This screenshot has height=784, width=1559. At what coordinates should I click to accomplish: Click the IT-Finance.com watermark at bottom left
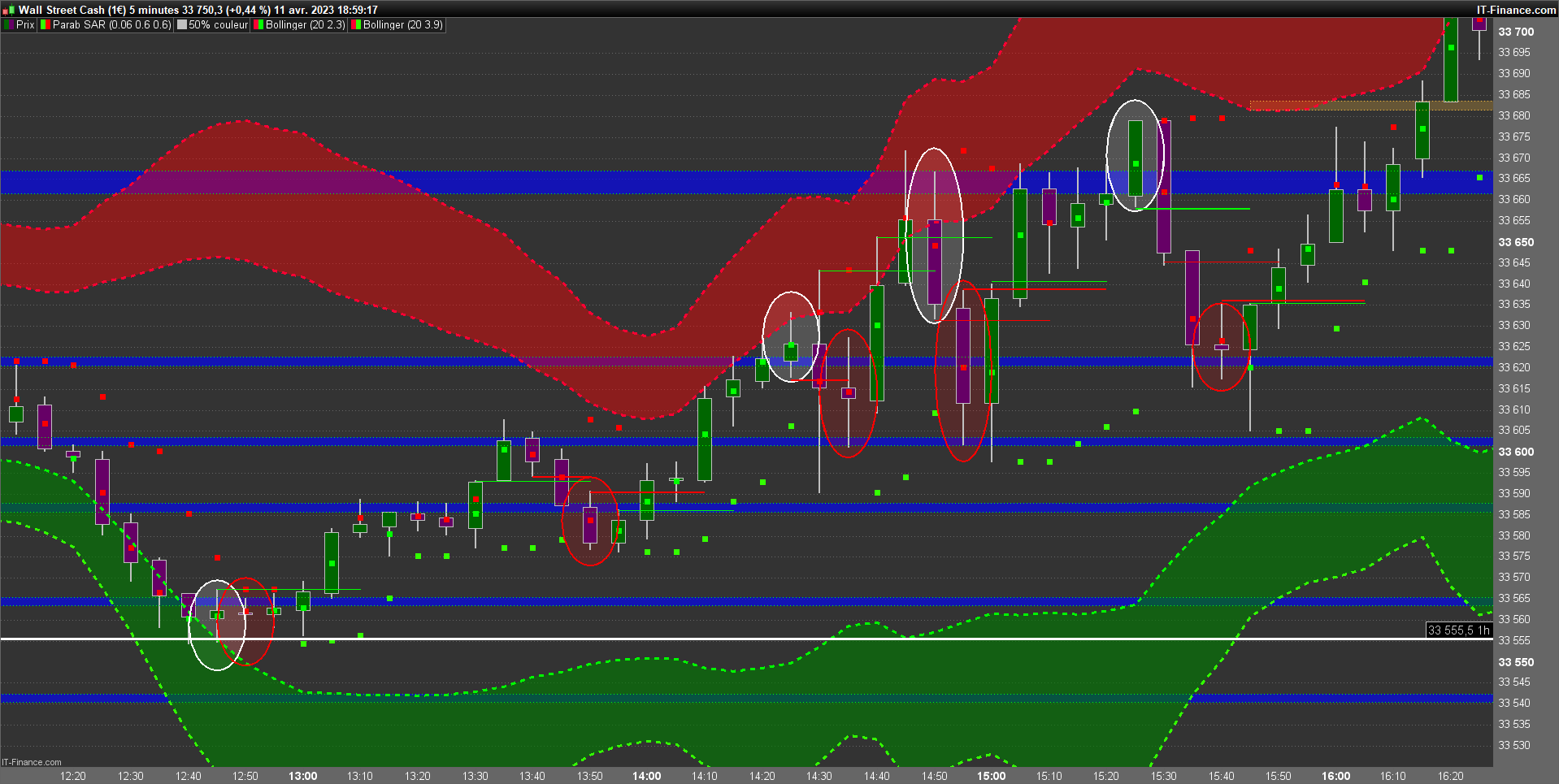(x=32, y=762)
